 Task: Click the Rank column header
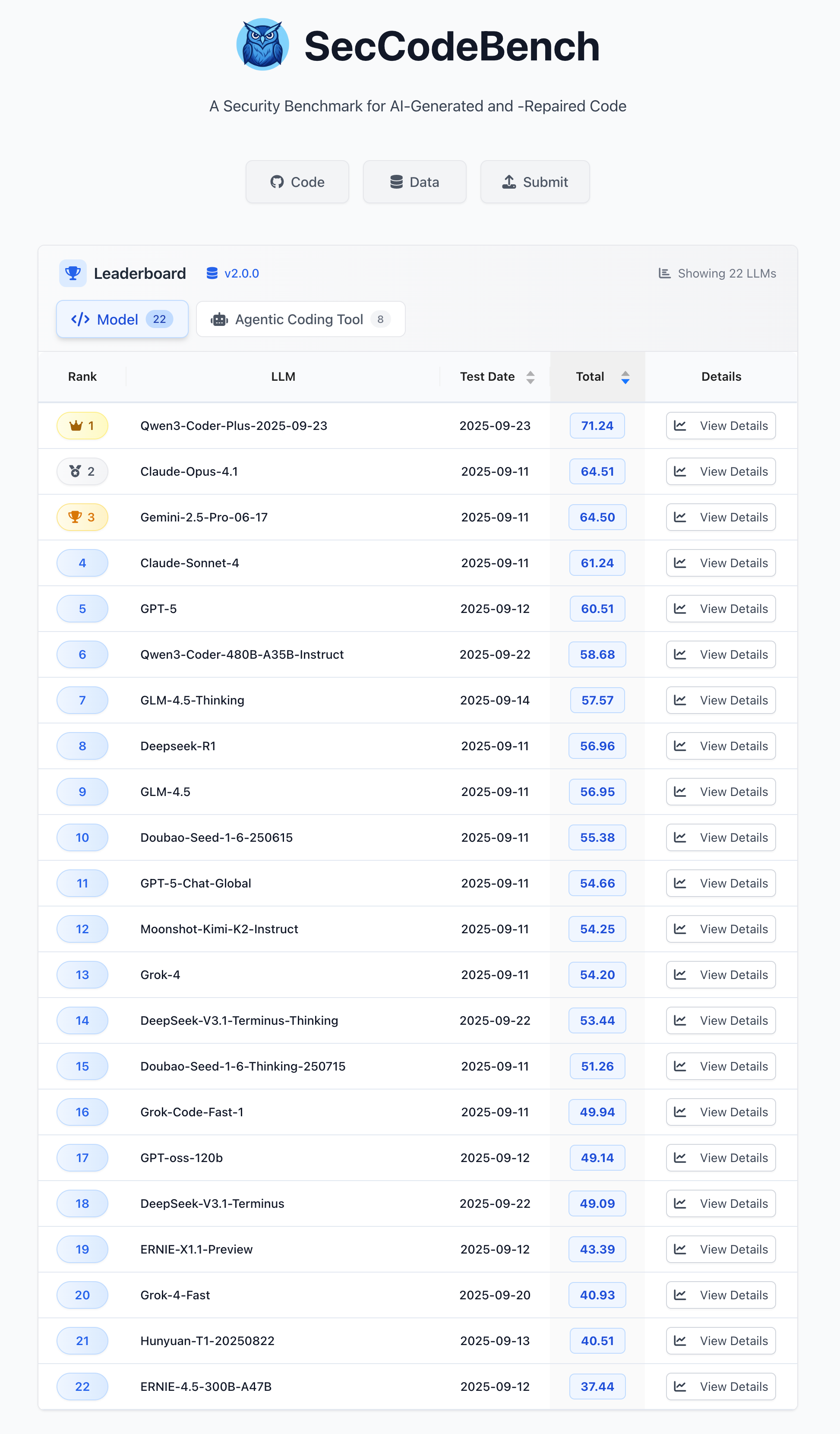click(82, 377)
